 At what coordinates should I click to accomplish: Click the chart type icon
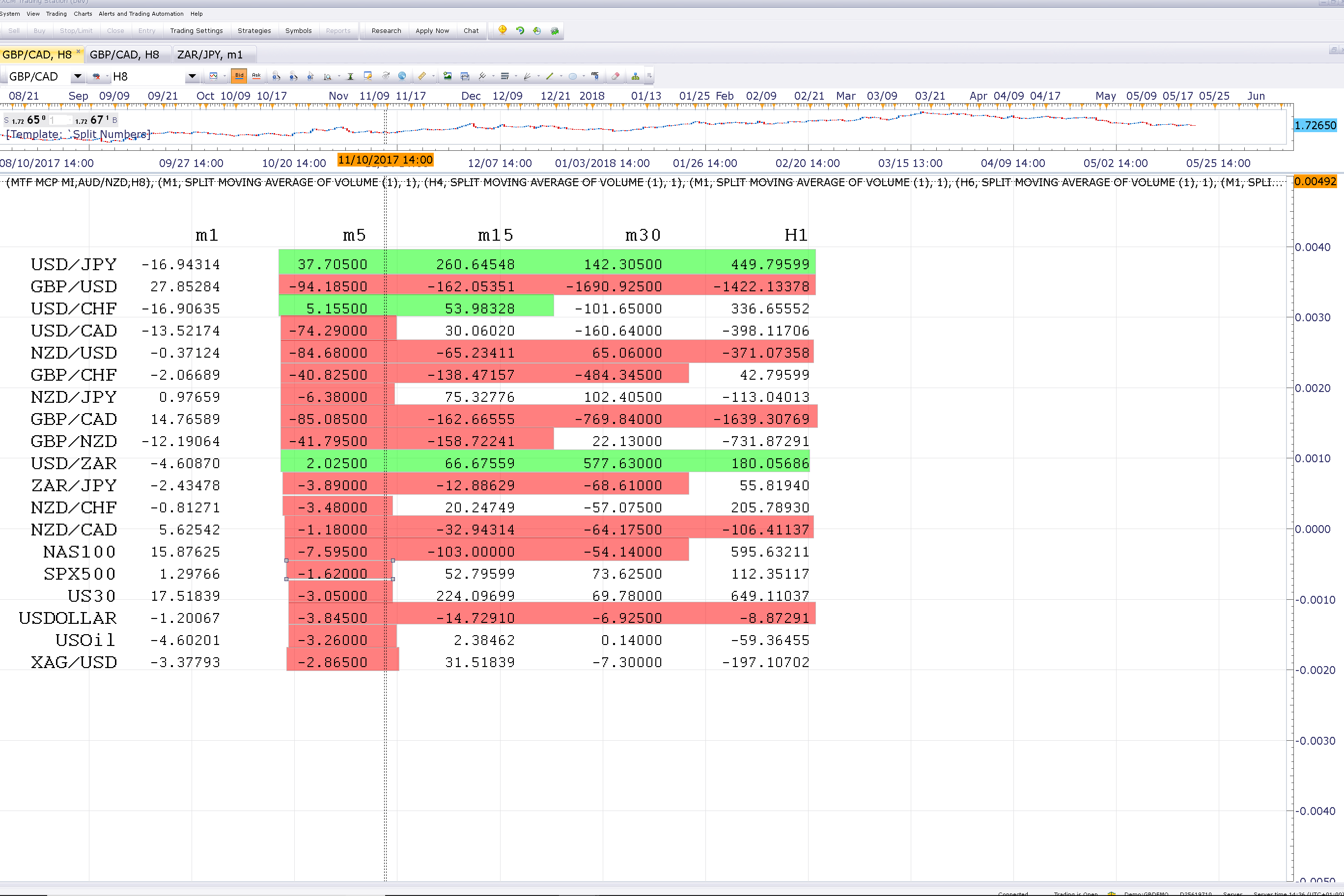213,76
